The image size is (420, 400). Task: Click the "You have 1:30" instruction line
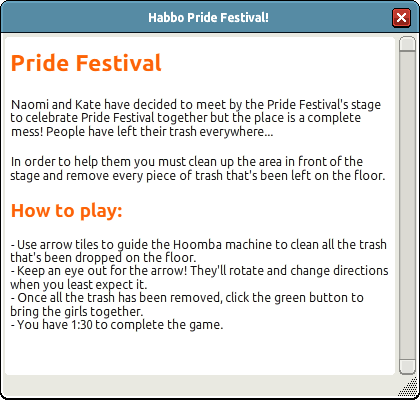117,324
